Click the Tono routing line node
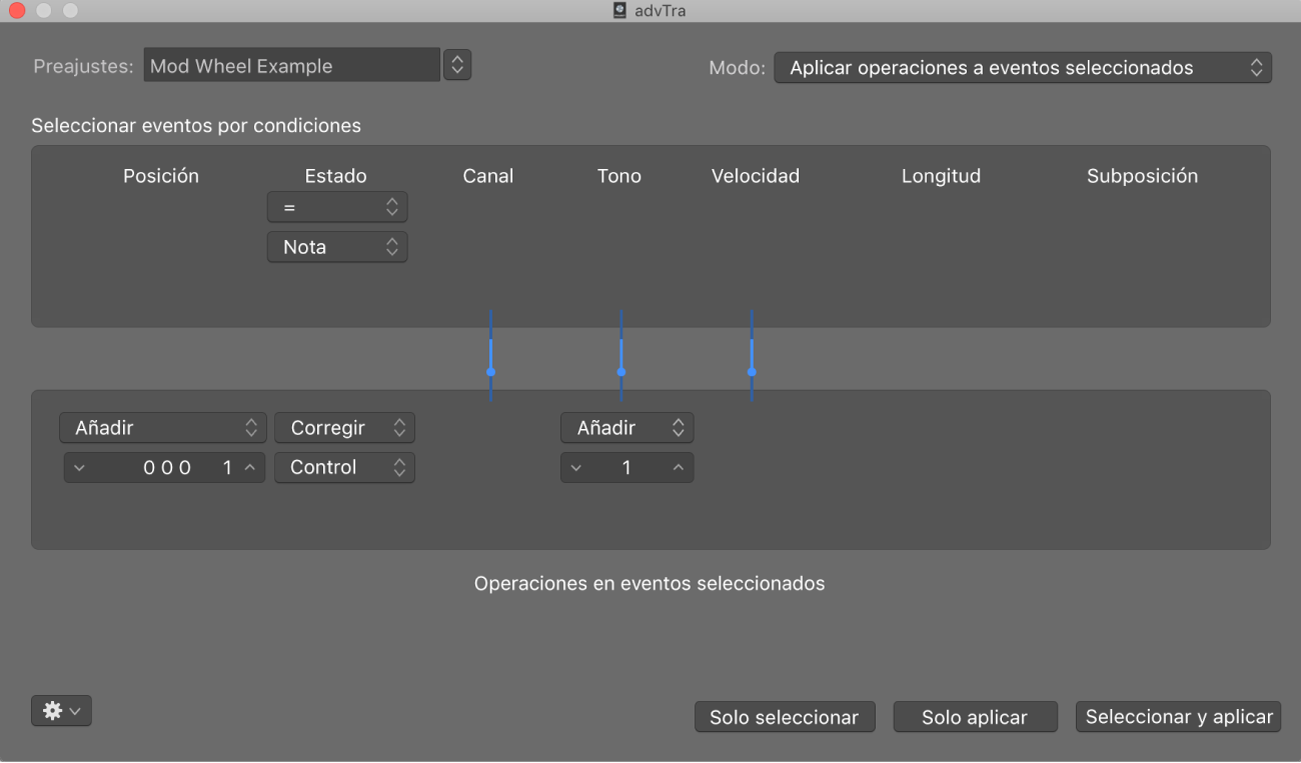 point(621,371)
